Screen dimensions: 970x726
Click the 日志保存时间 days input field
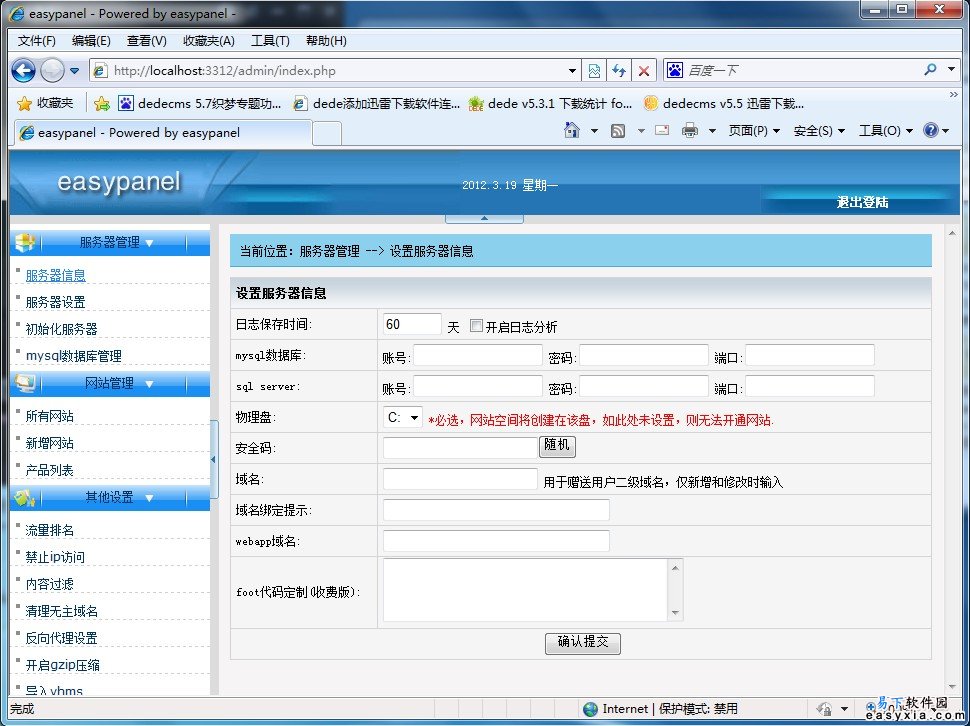point(412,324)
